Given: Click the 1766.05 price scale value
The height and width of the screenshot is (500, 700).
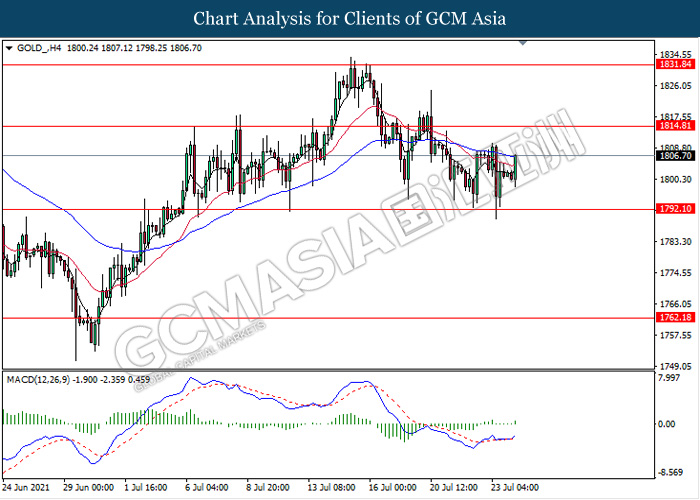Looking at the screenshot, I should coord(675,304).
